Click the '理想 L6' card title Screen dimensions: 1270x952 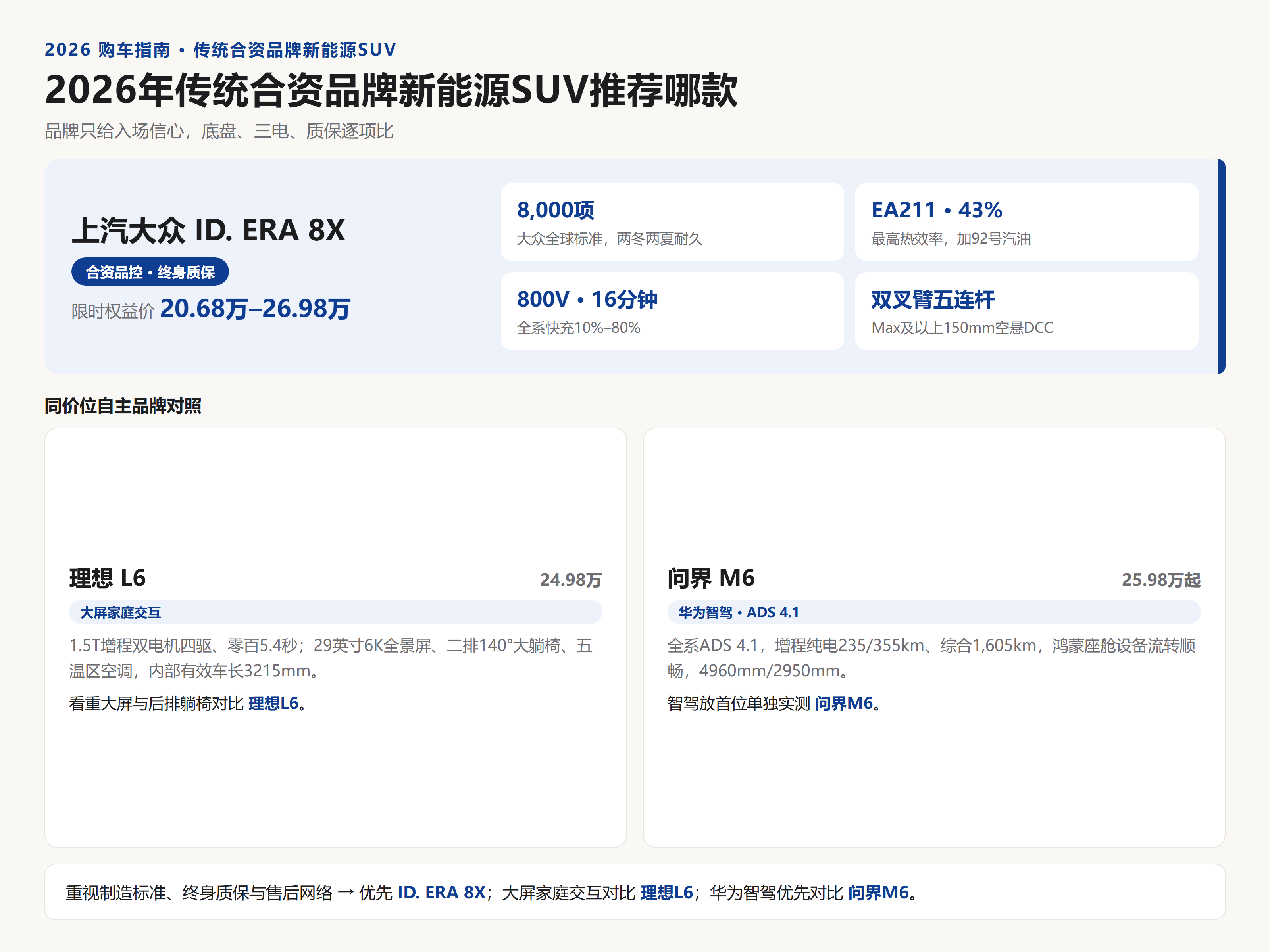(x=108, y=578)
